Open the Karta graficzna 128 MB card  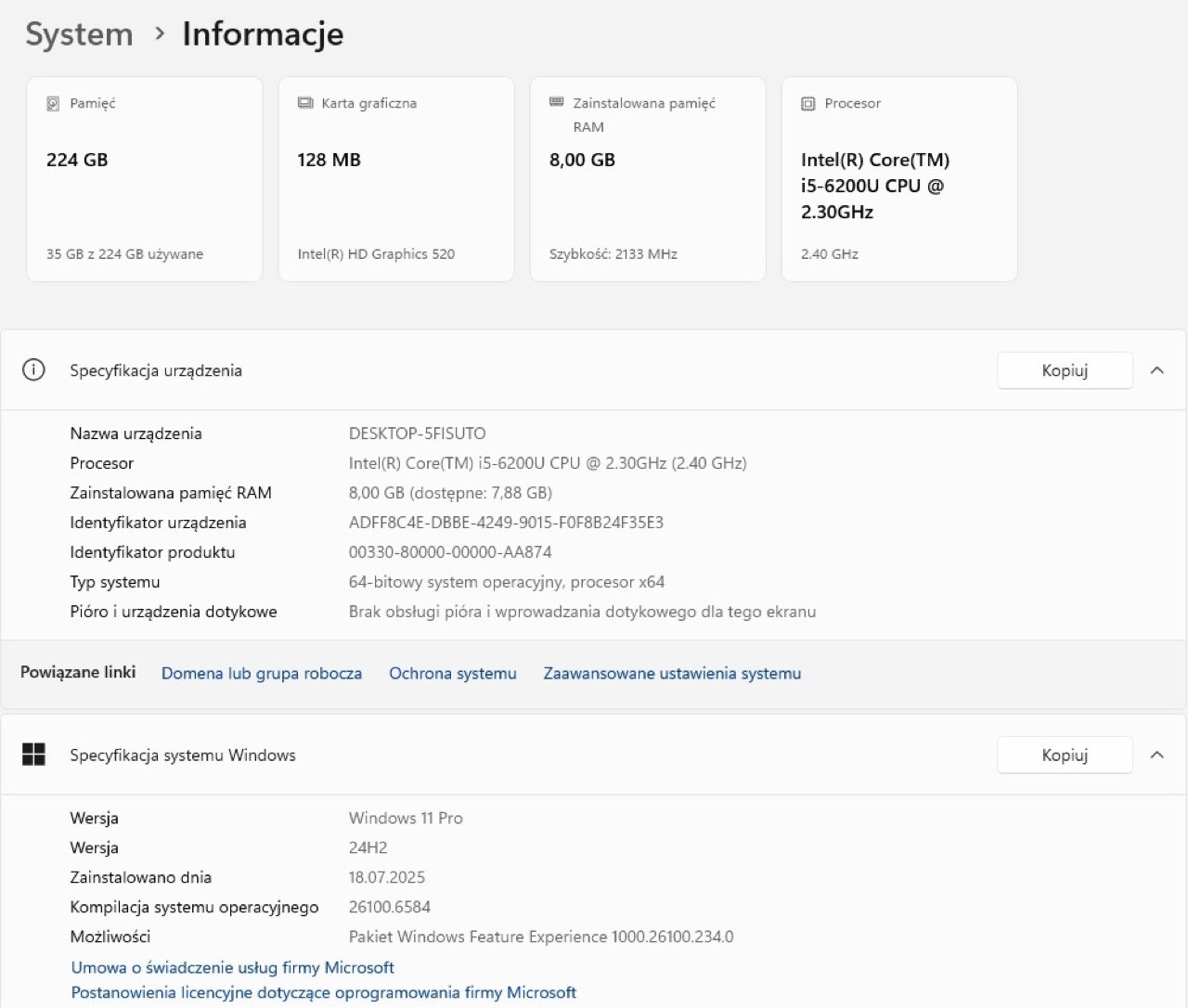tap(396, 179)
